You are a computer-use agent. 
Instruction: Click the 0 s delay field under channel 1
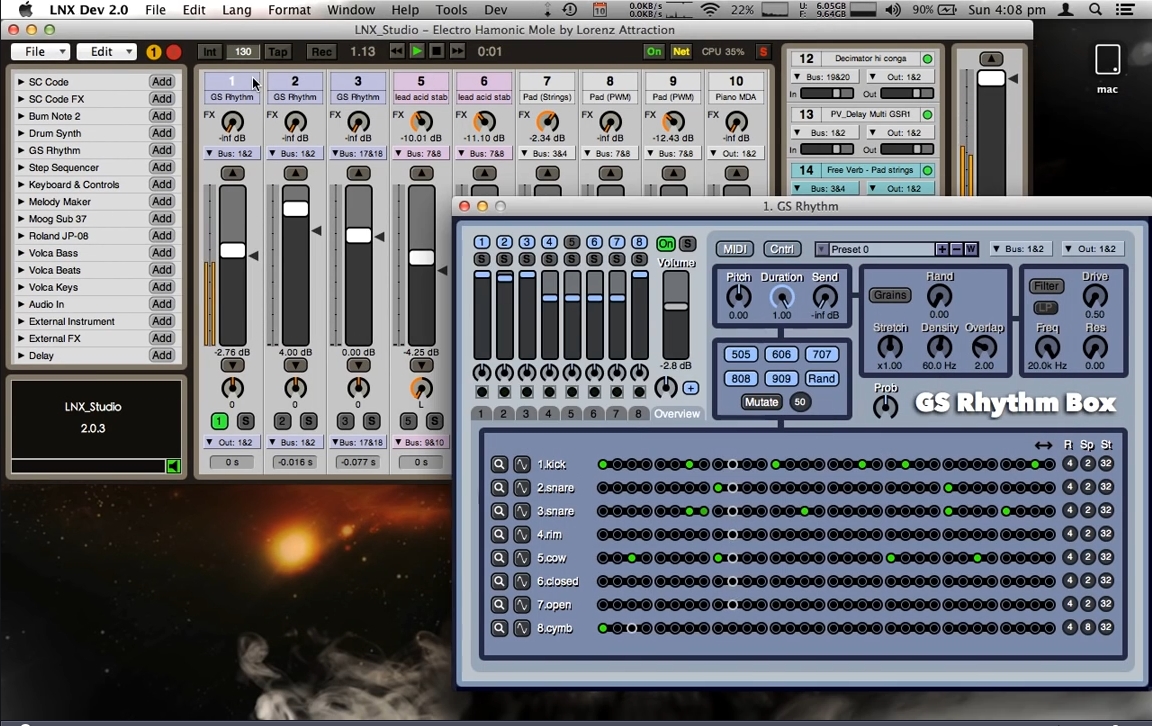[x=232, y=462]
